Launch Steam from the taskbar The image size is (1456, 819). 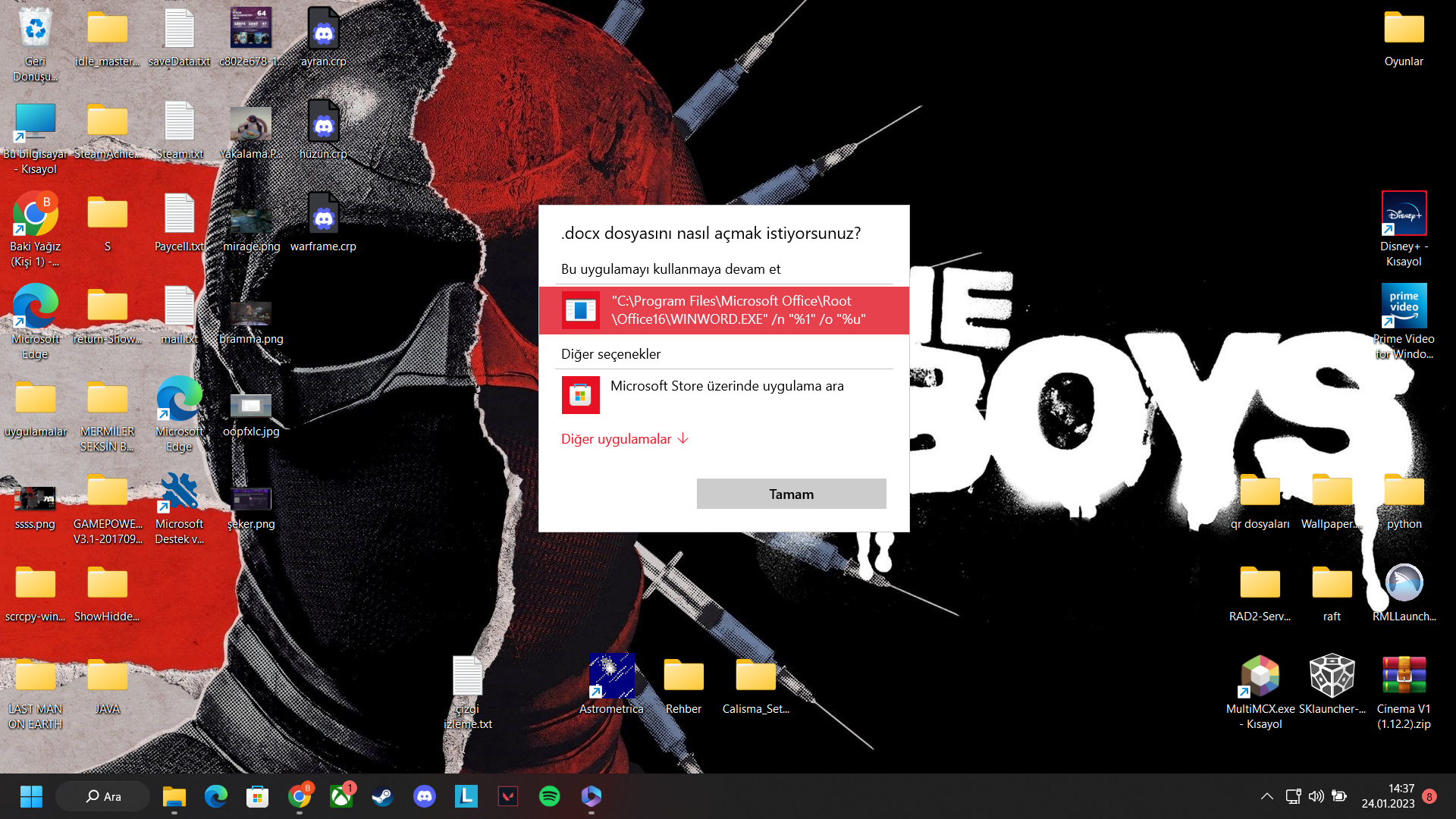point(382,796)
